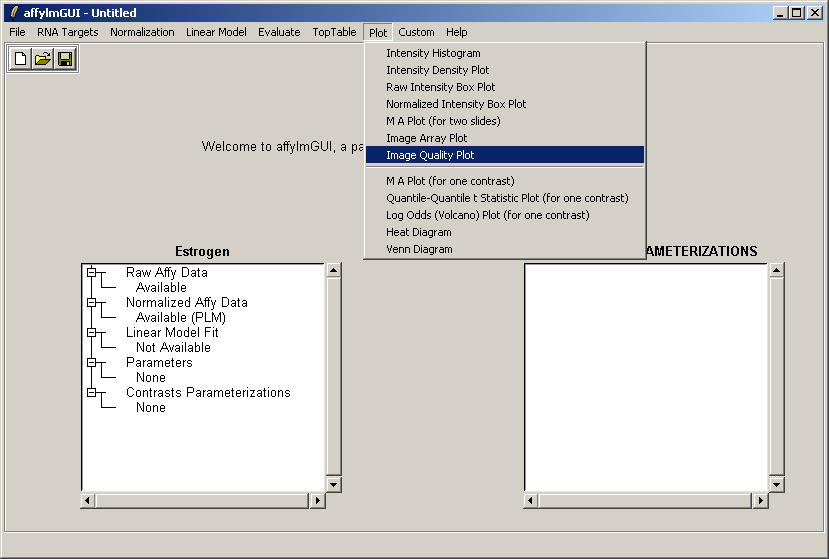Click the affylmGUI title bar feather icon
This screenshot has width=829, height=559.
[x=13, y=13]
